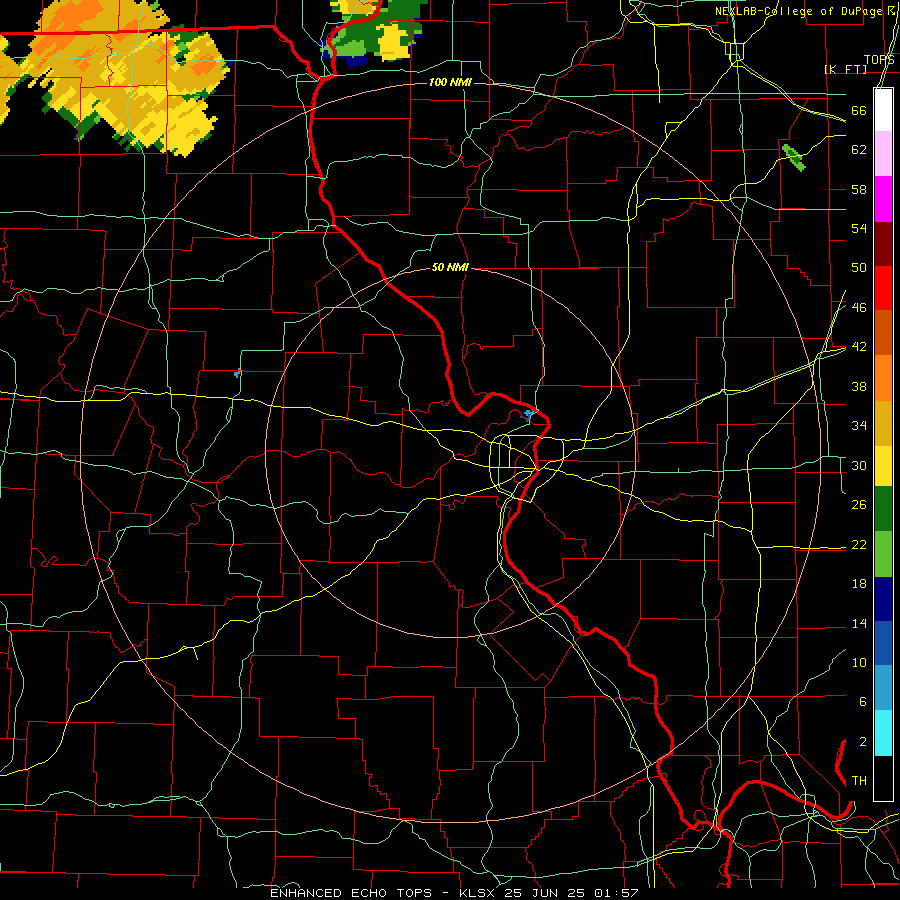Select the light green legend swatch
This screenshot has height=900, width=900.
(x=883, y=554)
